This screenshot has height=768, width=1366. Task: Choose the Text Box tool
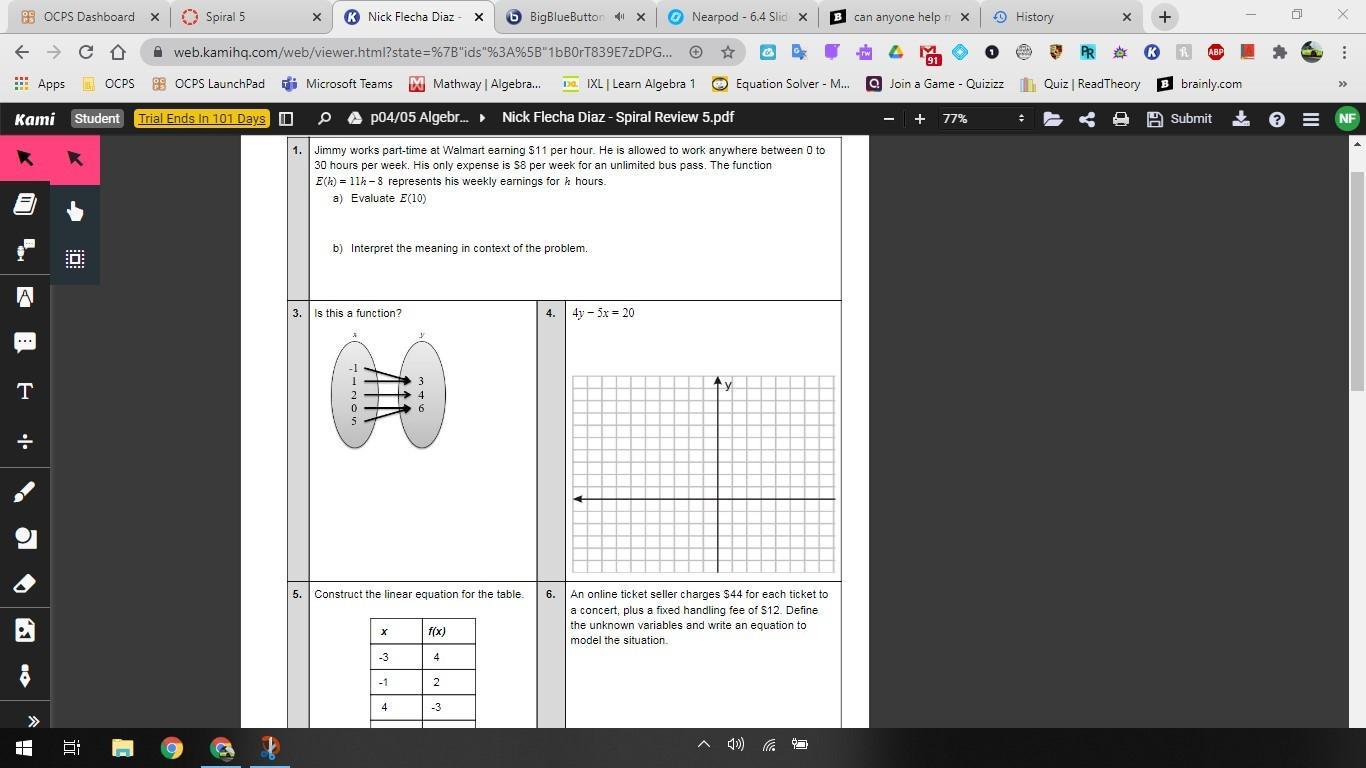[x=25, y=391]
